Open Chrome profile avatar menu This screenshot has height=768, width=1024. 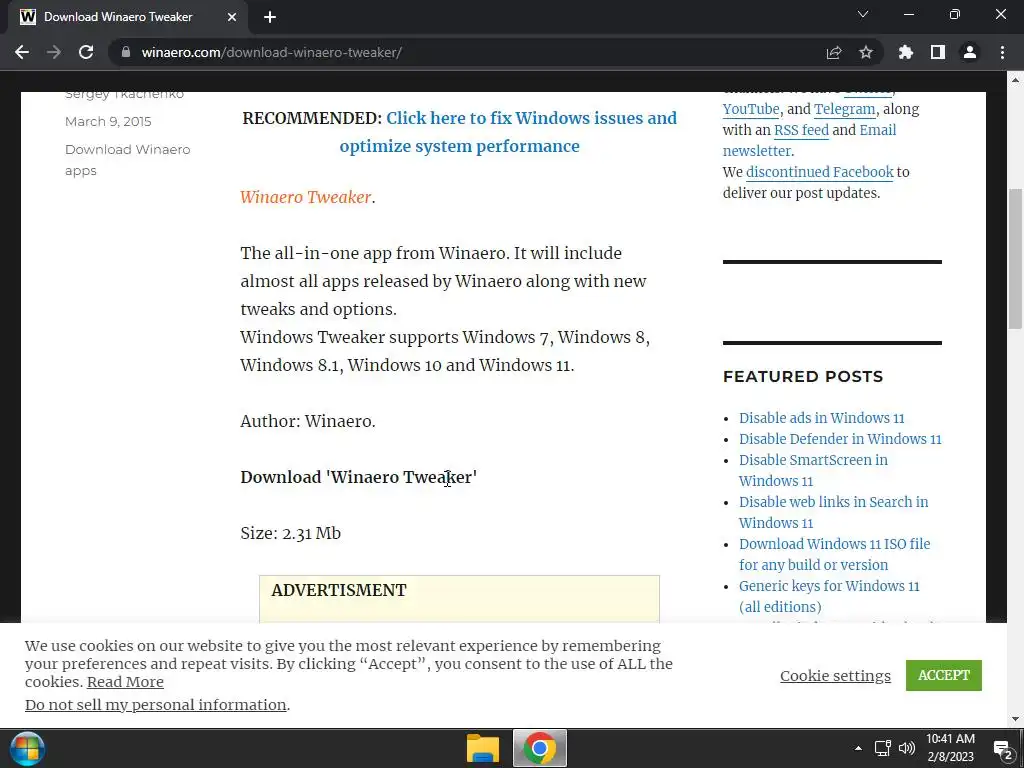(970, 52)
